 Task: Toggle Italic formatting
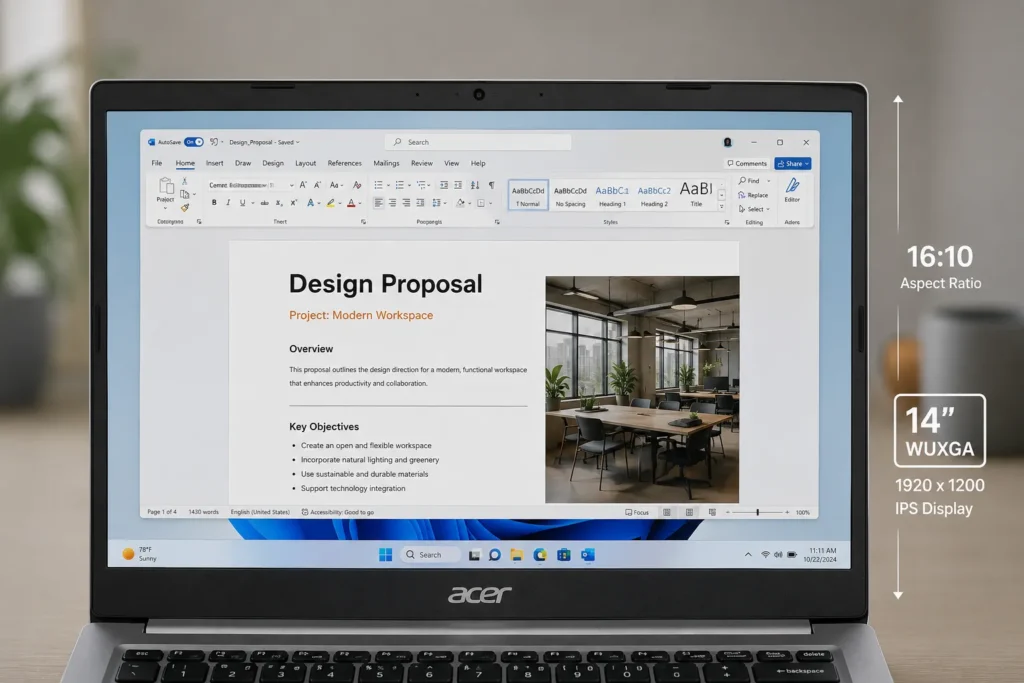pos(228,203)
